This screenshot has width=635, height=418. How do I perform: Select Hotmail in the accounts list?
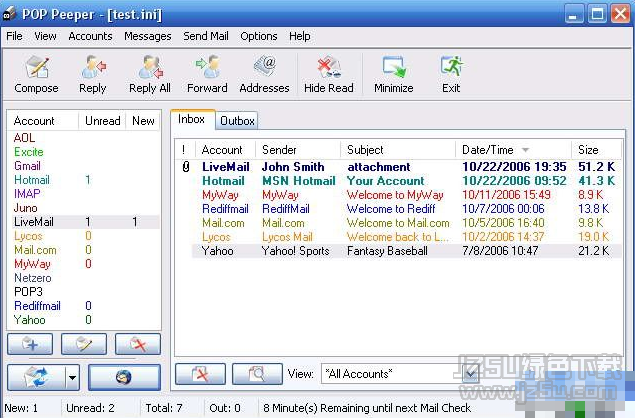(x=32, y=180)
